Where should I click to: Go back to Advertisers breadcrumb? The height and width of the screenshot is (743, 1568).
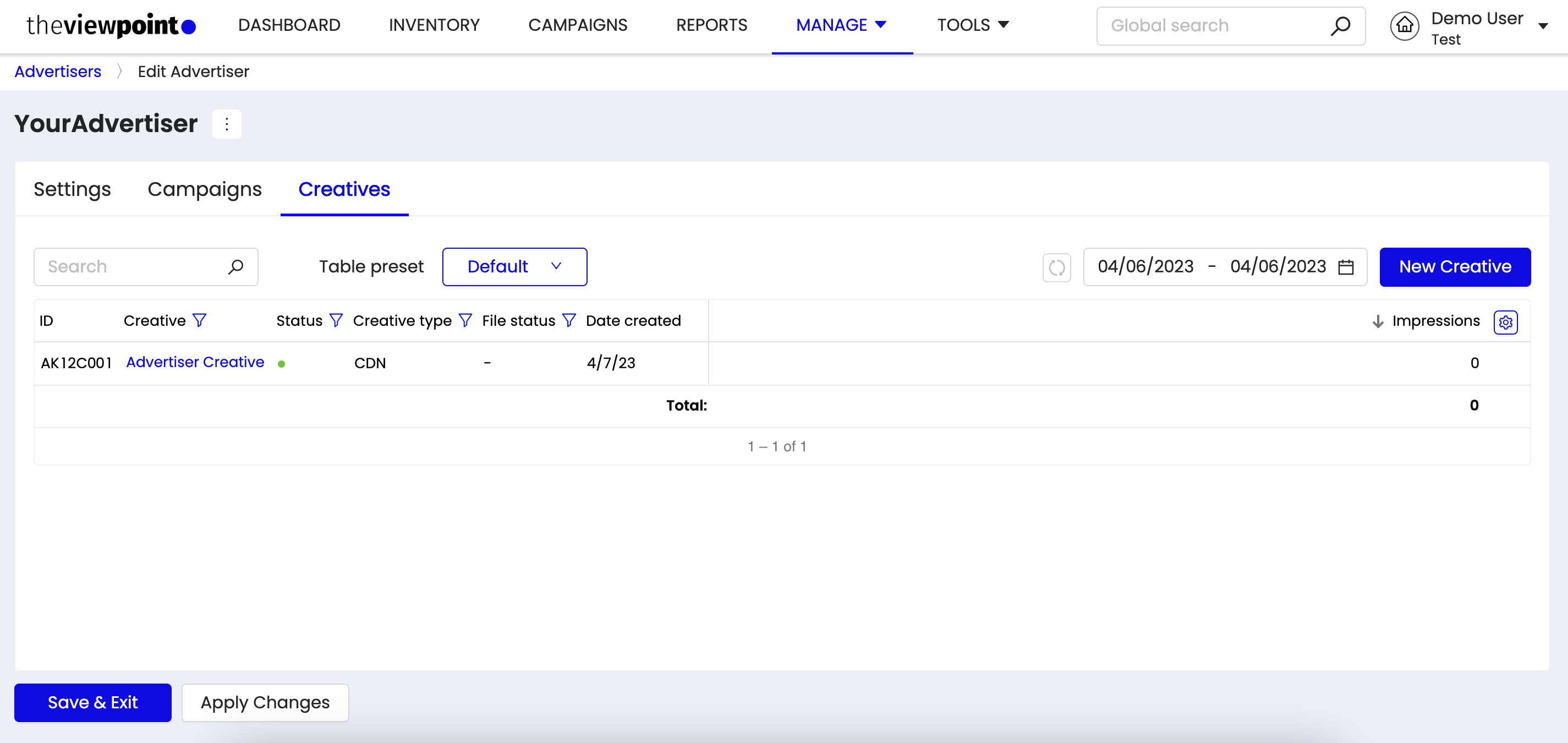coord(58,71)
